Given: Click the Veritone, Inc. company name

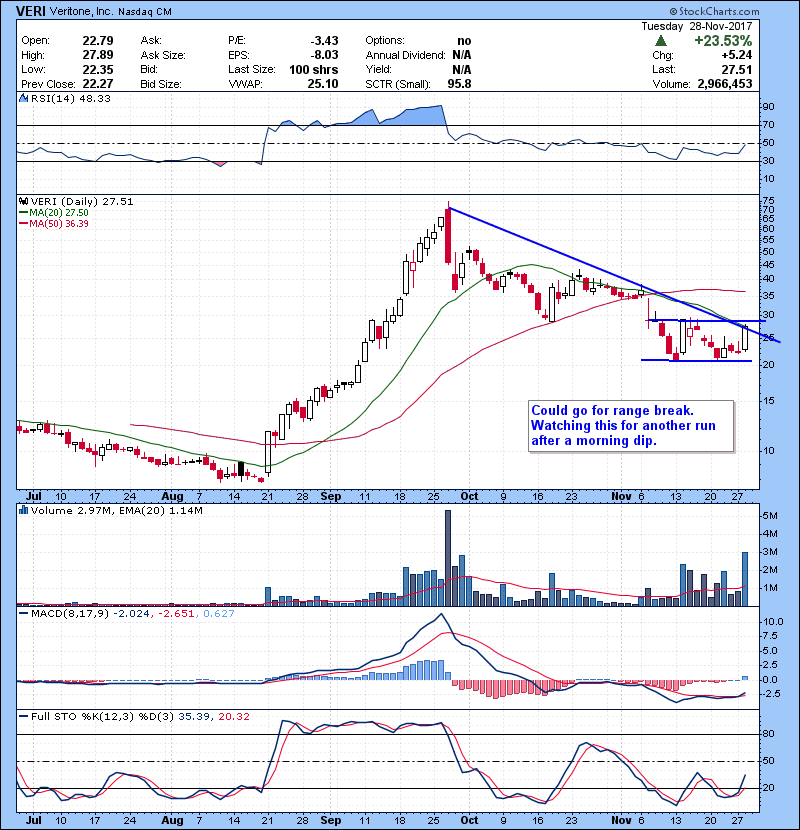Looking at the screenshot, I should point(82,11).
